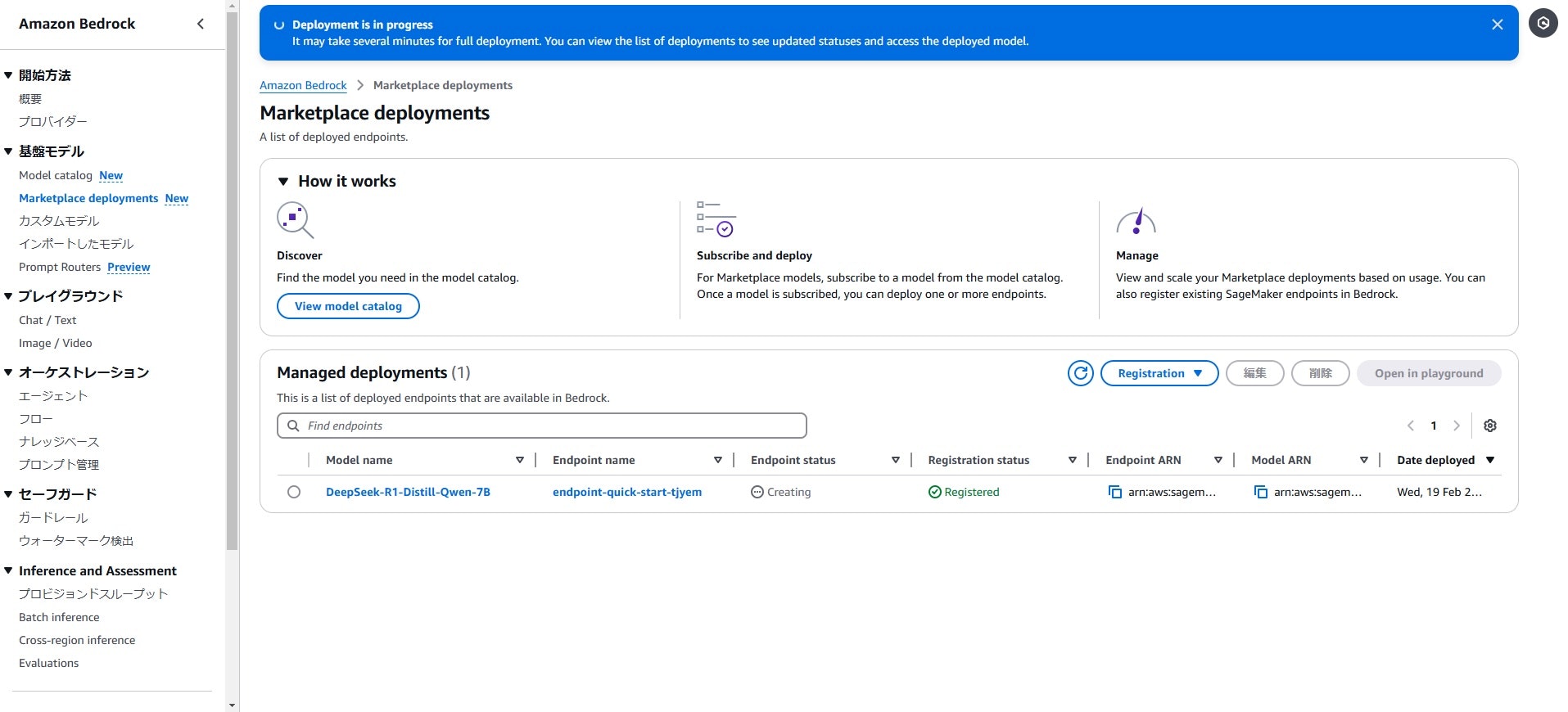Viewport: 1568px width, 712px height.
Task: Copy the Model ARN value
Action: click(1261, 492)
